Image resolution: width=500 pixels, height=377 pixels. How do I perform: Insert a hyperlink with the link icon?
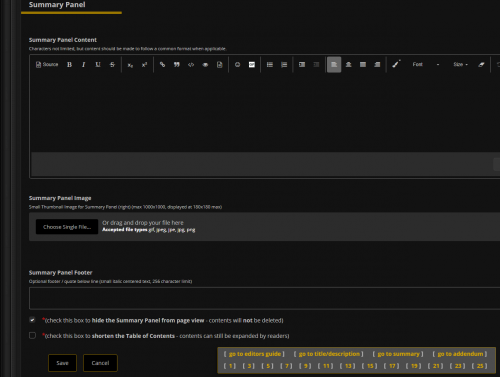(x=162, y=65)
